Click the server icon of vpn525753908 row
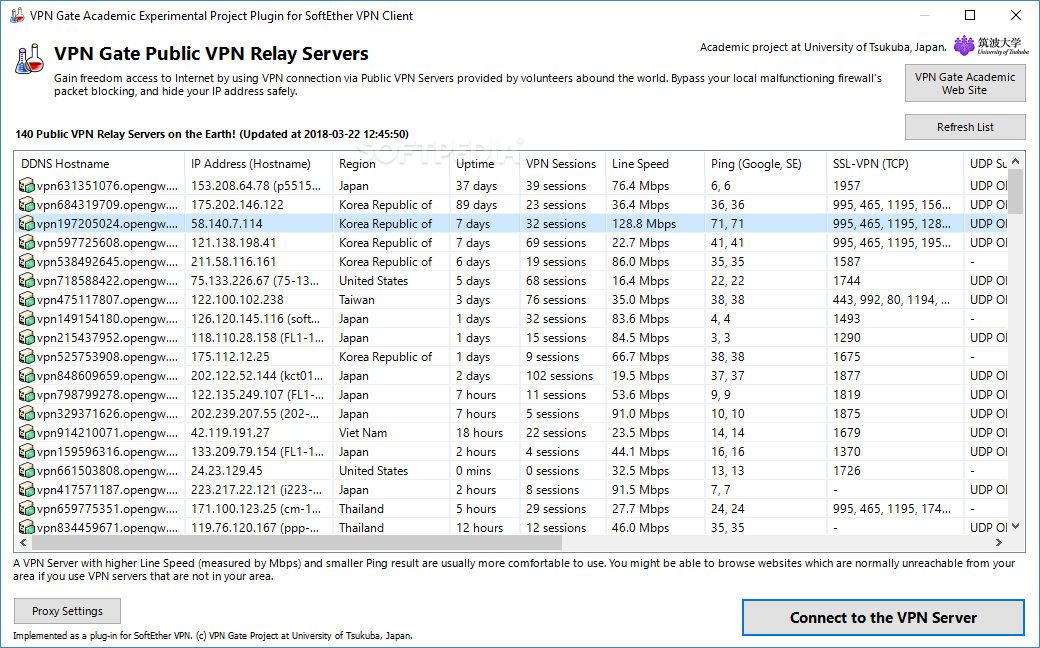Viewport: 1040px width, 648px height. [27, 357]
